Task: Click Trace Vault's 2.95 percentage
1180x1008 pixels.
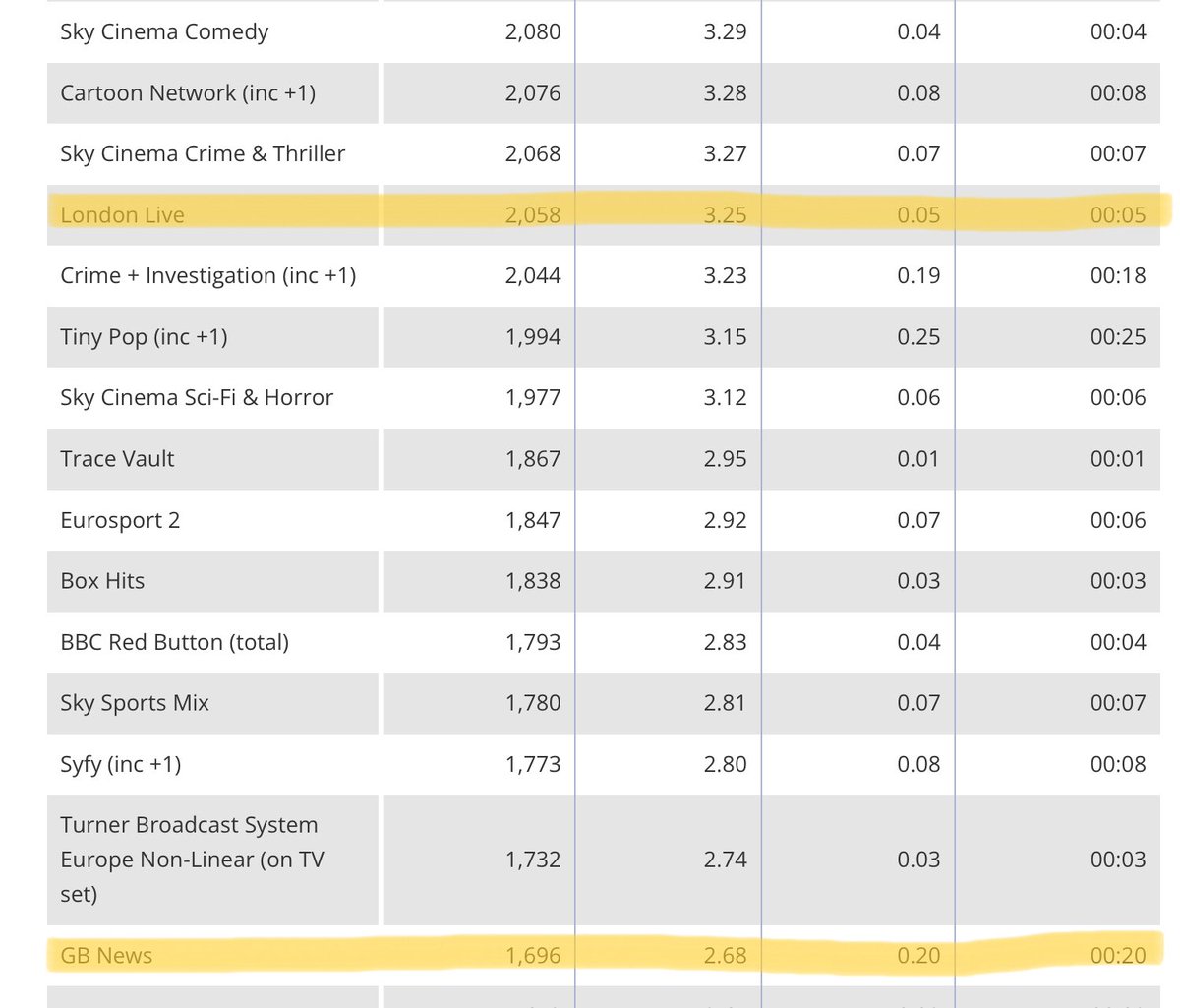Action: pyautogui.click(x=726, y=459)
